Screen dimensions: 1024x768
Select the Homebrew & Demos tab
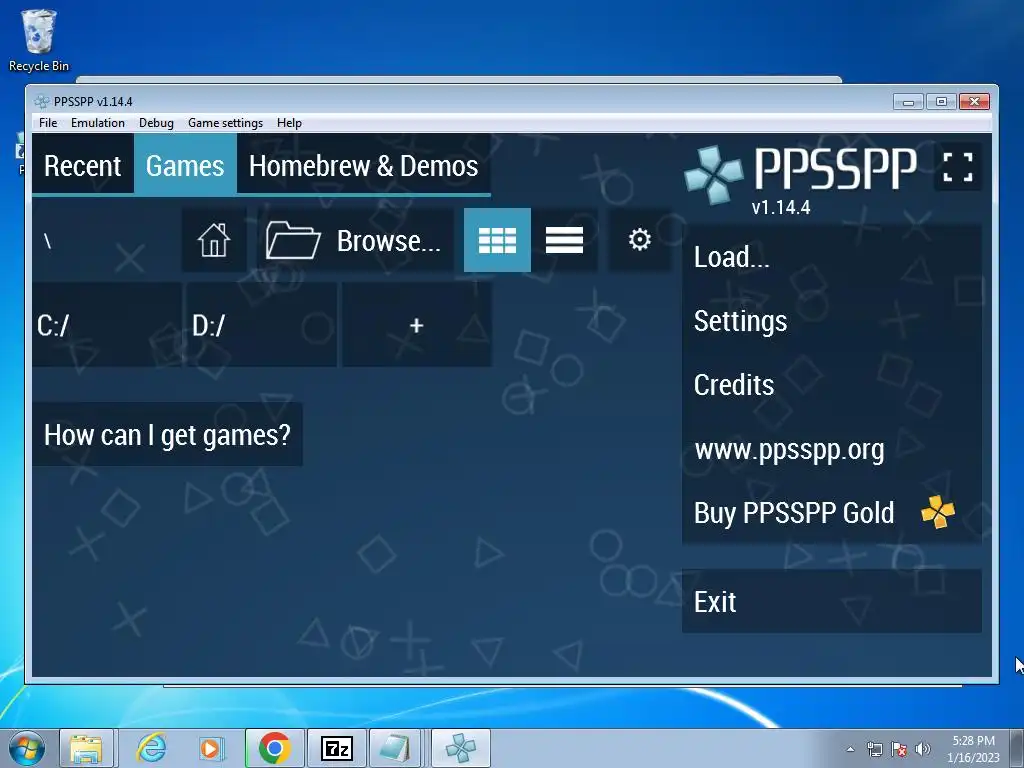tap(364, 166)
